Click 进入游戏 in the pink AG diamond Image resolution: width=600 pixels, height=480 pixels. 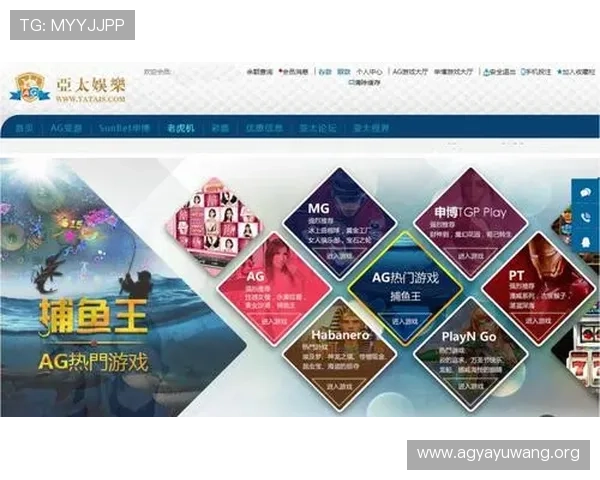click(274, 321)
